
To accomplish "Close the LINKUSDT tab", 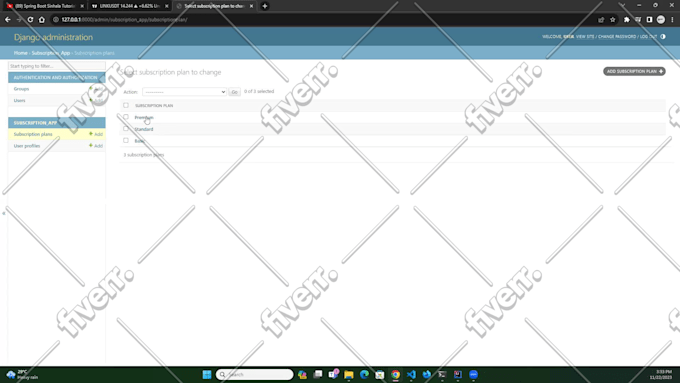I will (167, 6).
